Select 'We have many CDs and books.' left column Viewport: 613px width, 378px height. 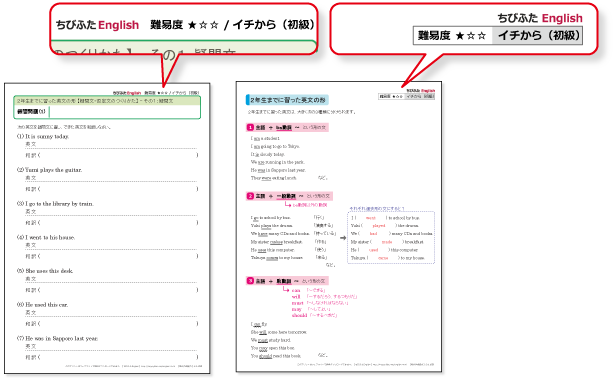pos(280,234)
